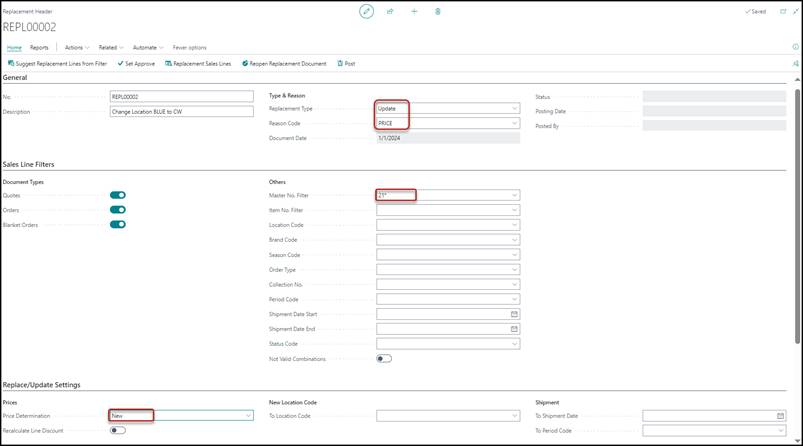
Task: Click Reopen Replacement Document
Action: [284, 63]
